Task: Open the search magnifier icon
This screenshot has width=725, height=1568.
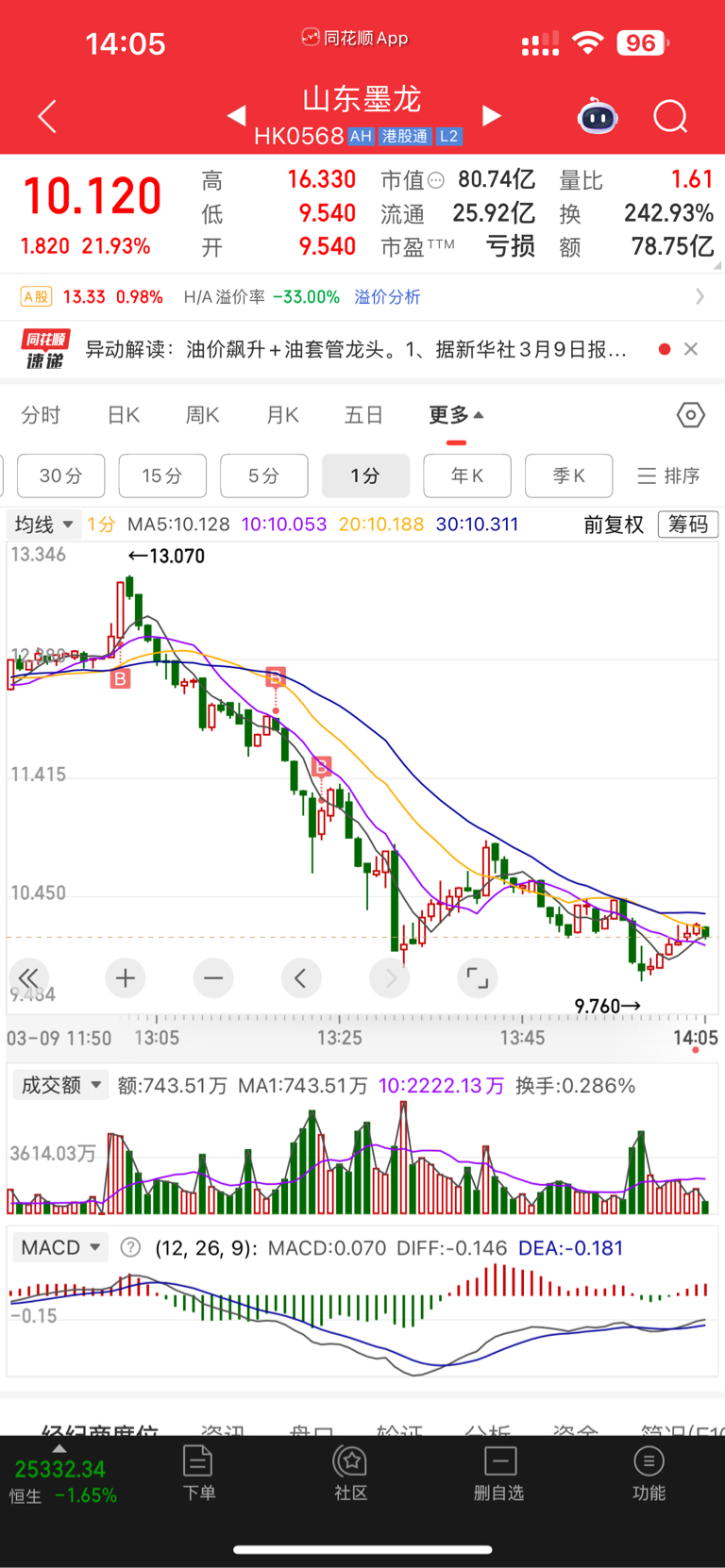Action: [670, 116]
